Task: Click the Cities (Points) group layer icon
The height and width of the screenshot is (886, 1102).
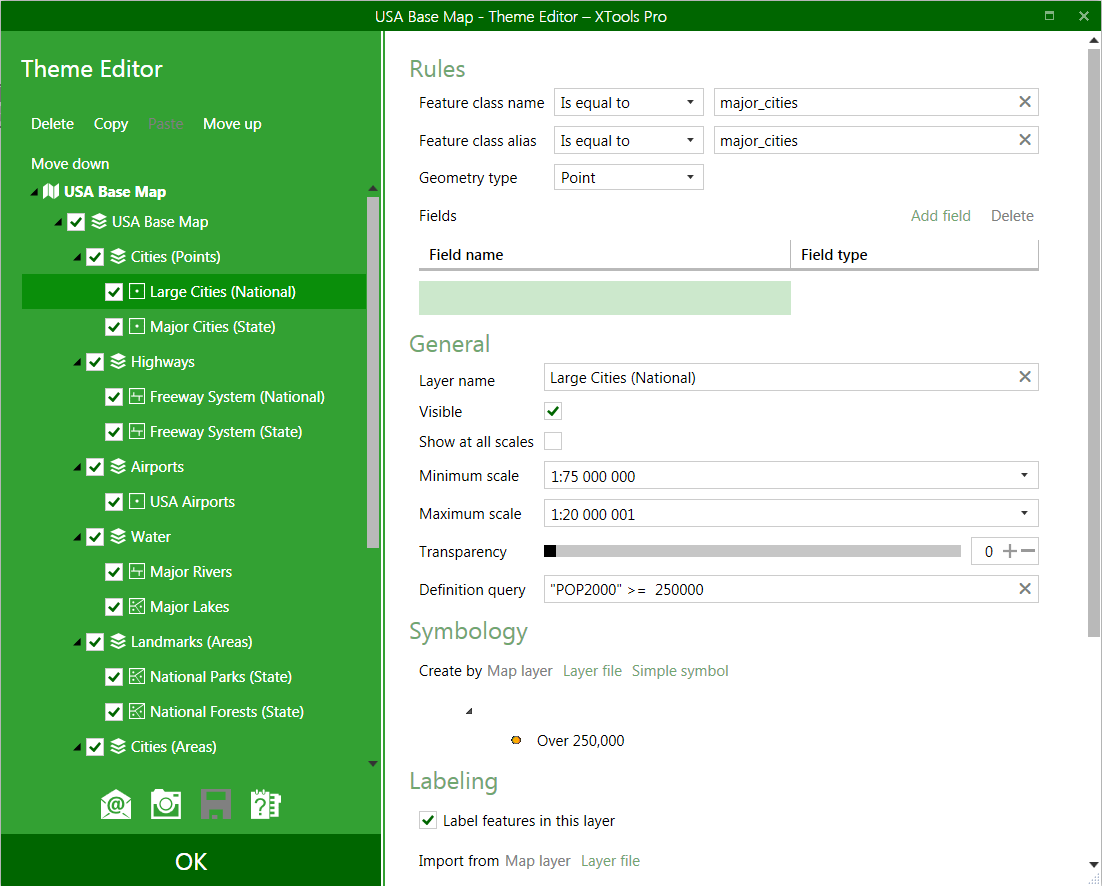Action: pos(118,256)
